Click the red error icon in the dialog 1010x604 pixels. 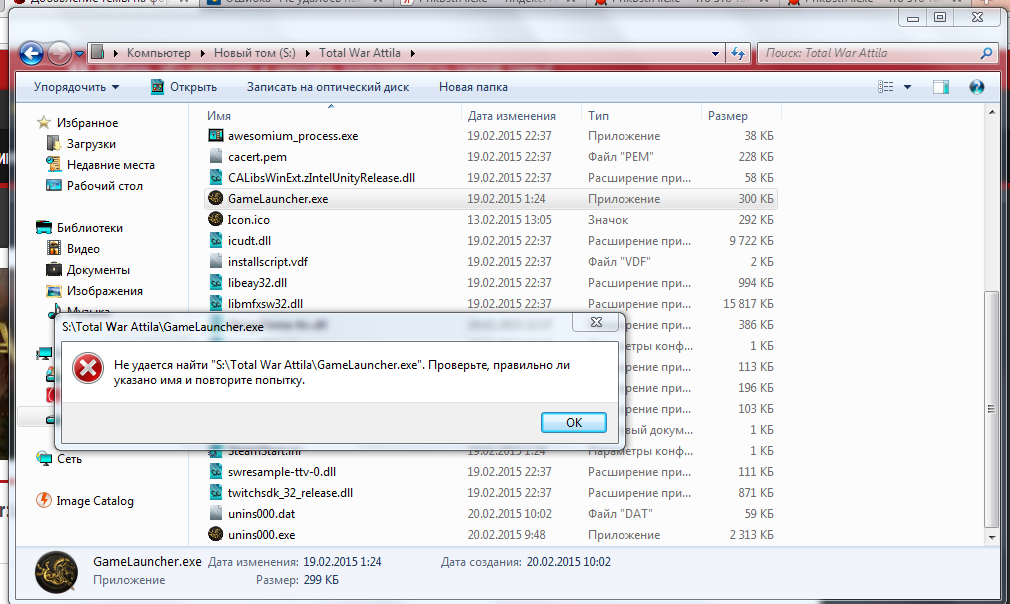(x=88, y=369)
